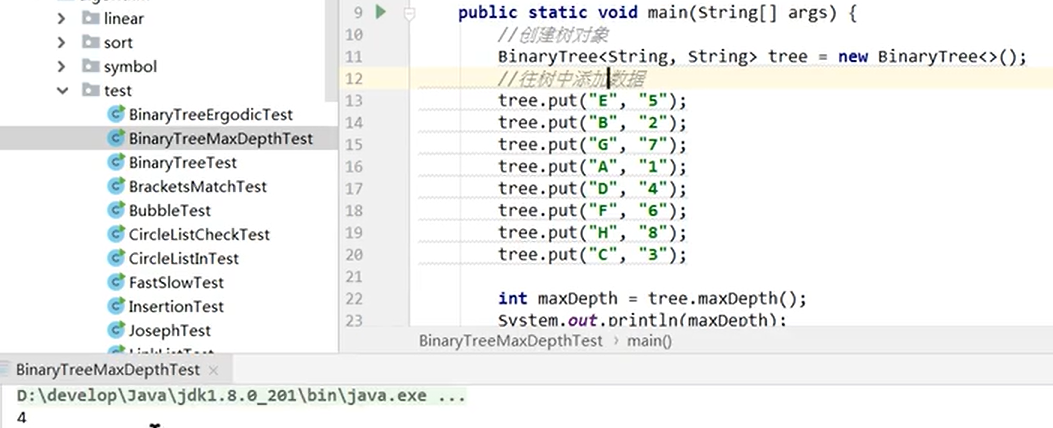
Task: Click CircleListInTest class icon
Action: (117, 258)
